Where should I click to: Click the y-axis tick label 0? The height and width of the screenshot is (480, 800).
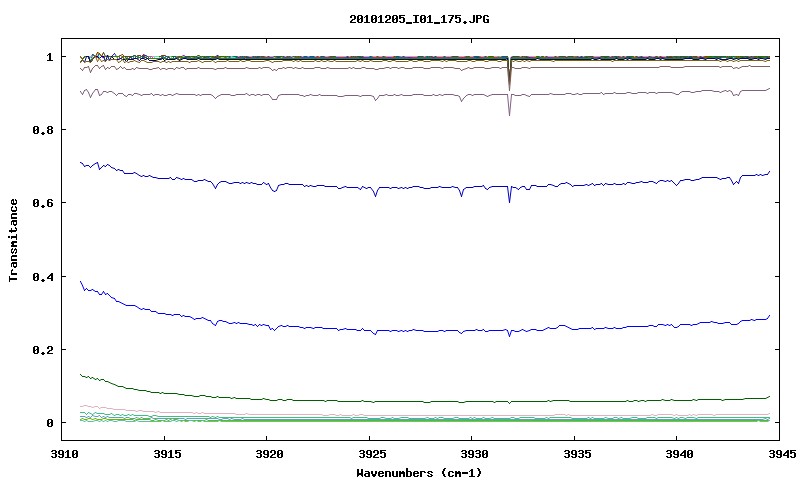[50, 423]
